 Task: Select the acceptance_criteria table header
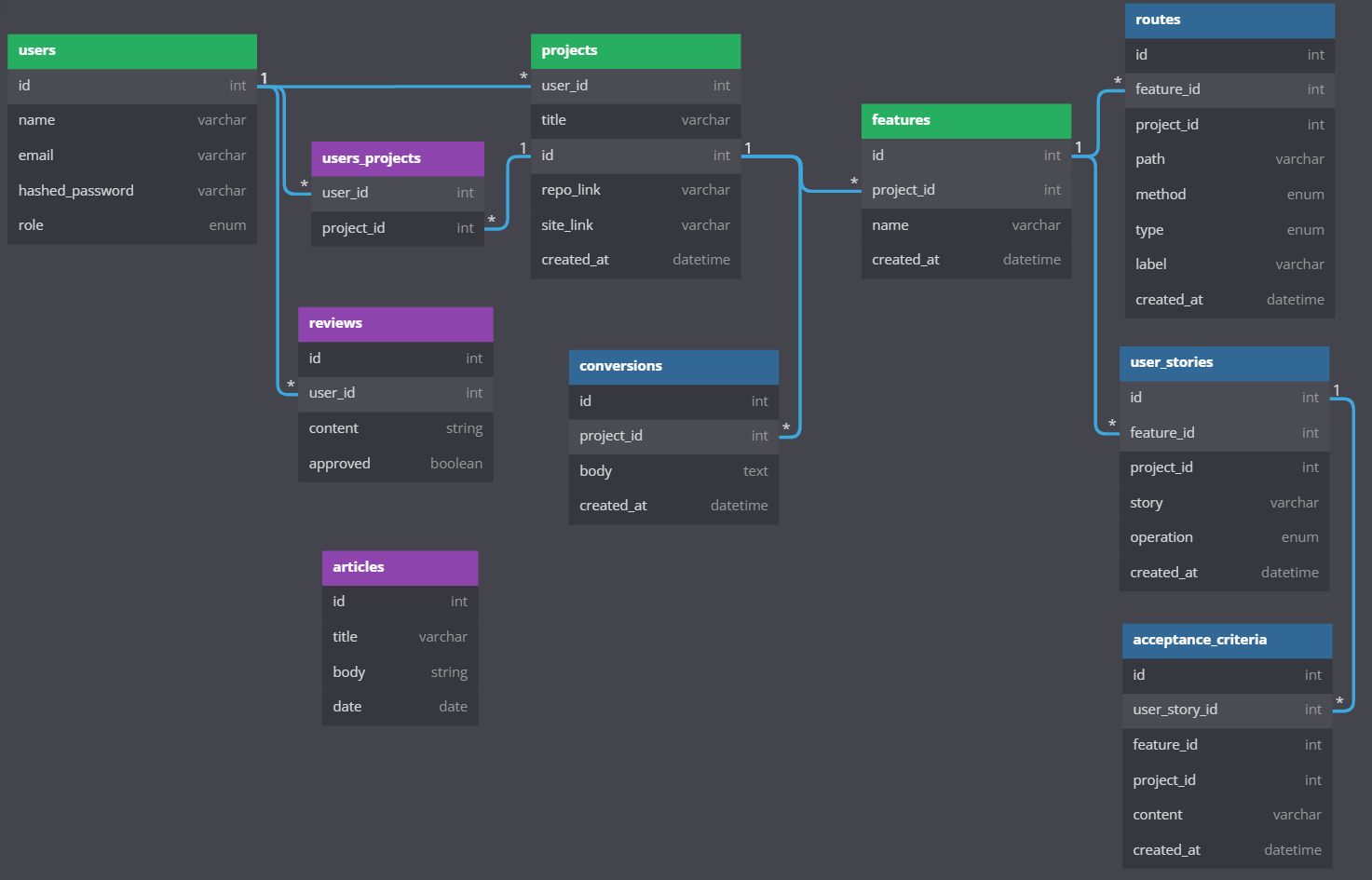[x=1226, y=640]
